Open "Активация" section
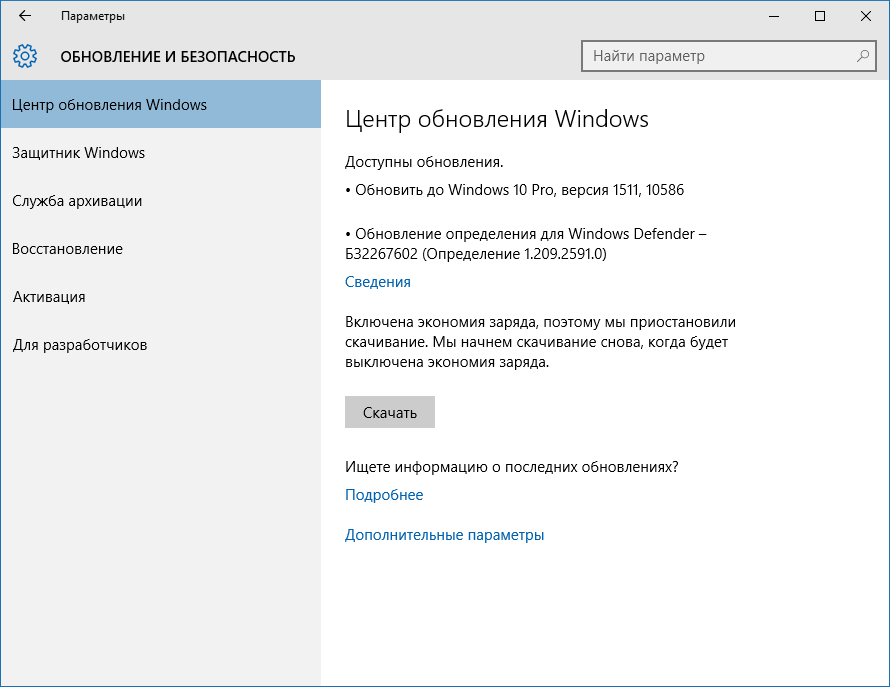 pos(161,297)
